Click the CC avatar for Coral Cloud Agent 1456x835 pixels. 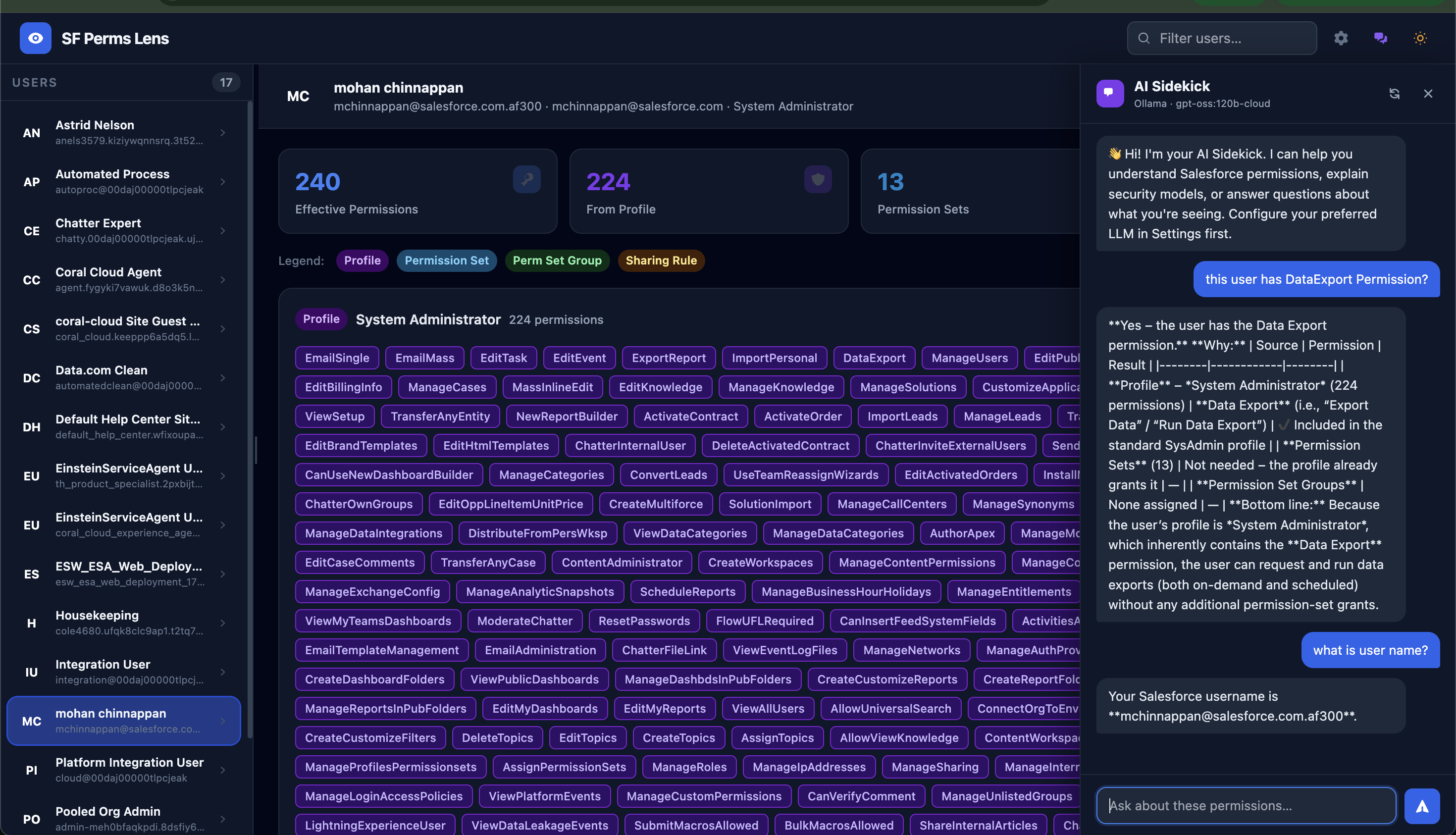click(32, 280)
